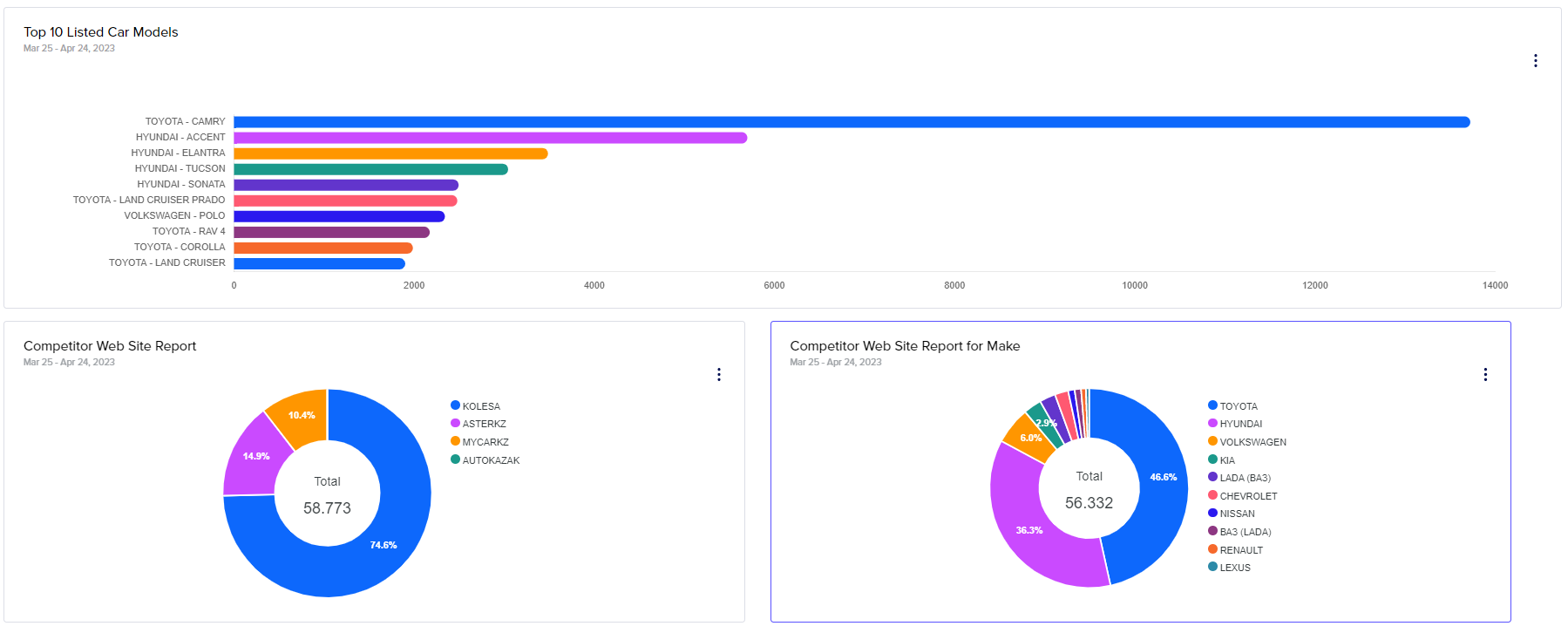Toggle ASTERKZ legend item
1568x633 pixels.
pos(478,424)
